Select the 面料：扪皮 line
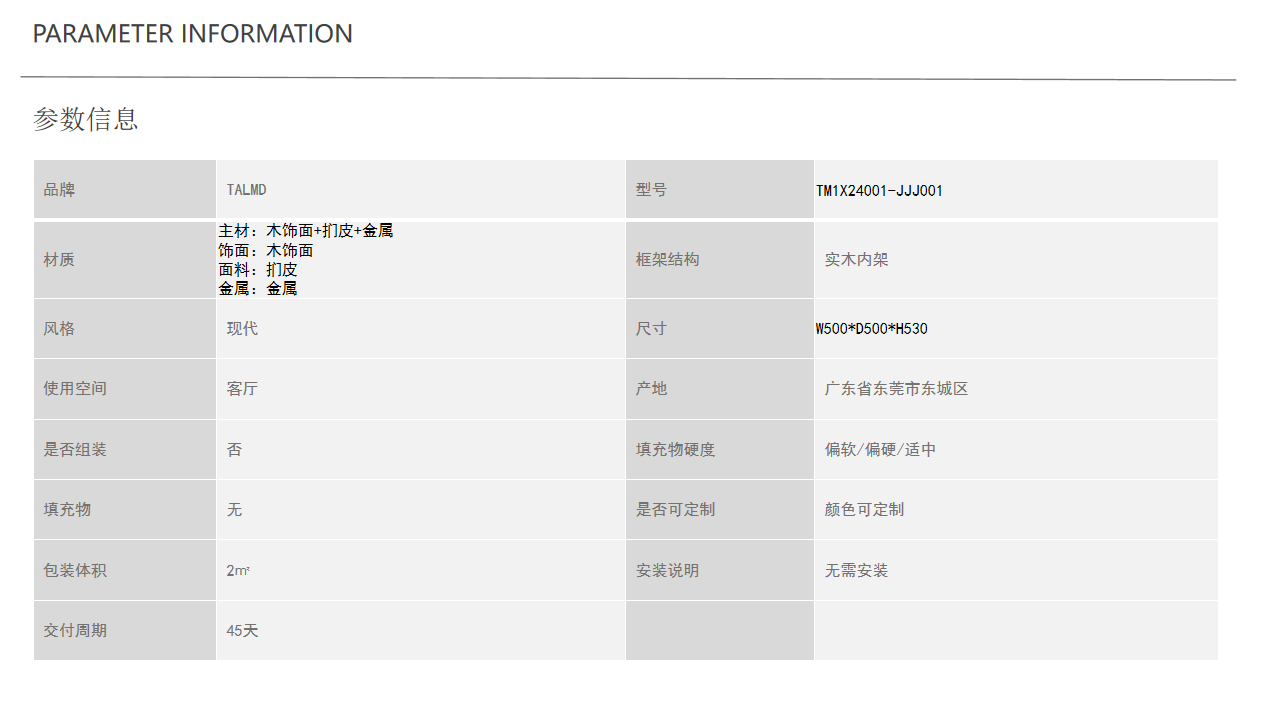Viewport: 1280px width, 720px height. coord(258,269)
